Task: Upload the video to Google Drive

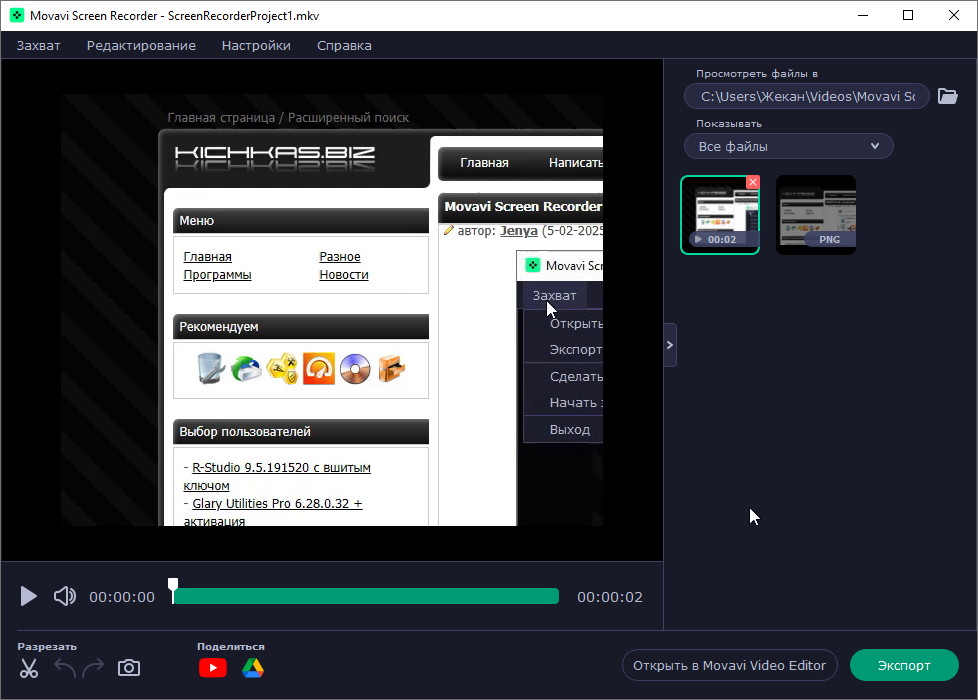Action: 253,668
